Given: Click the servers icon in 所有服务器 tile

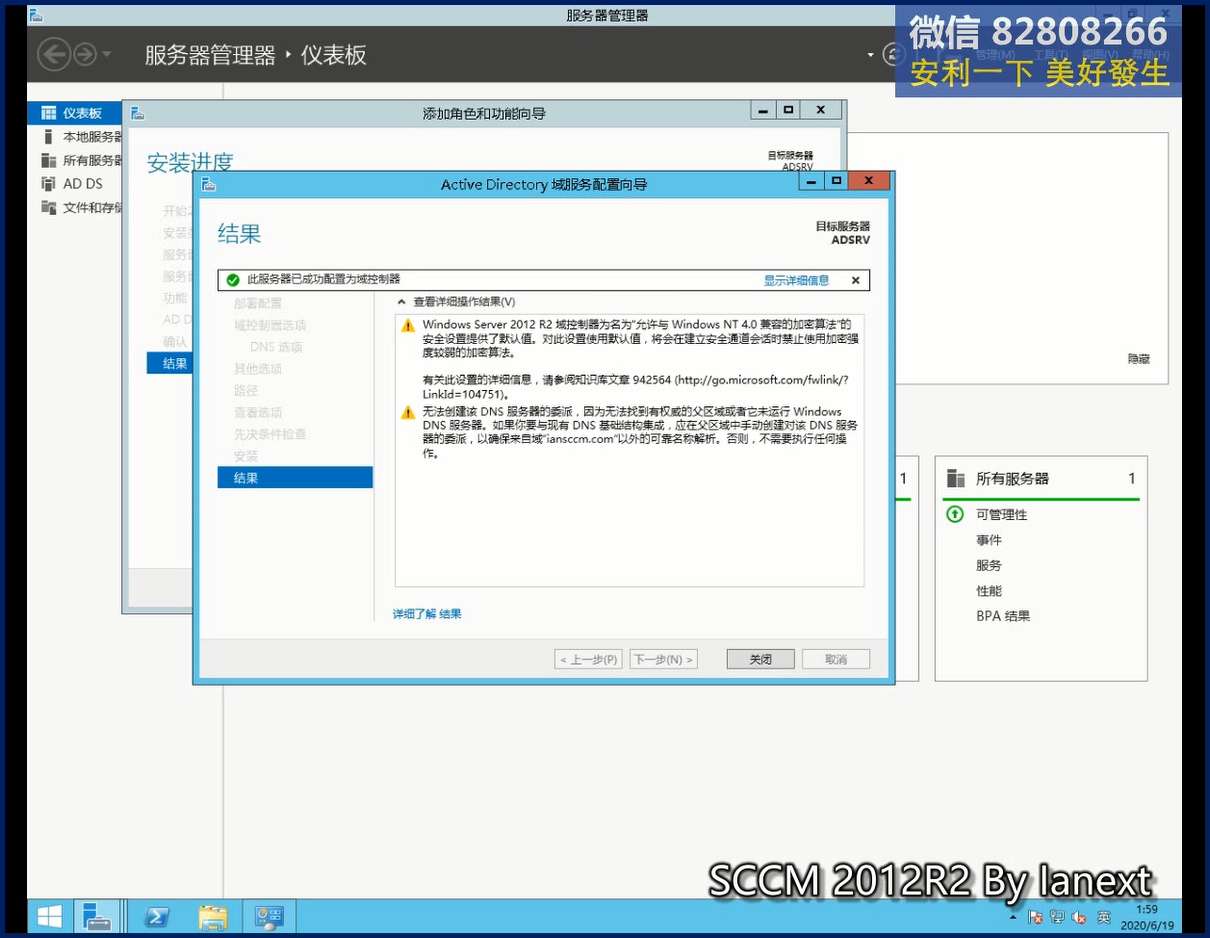Looking at the screenshot, I should tap(956, 479).
